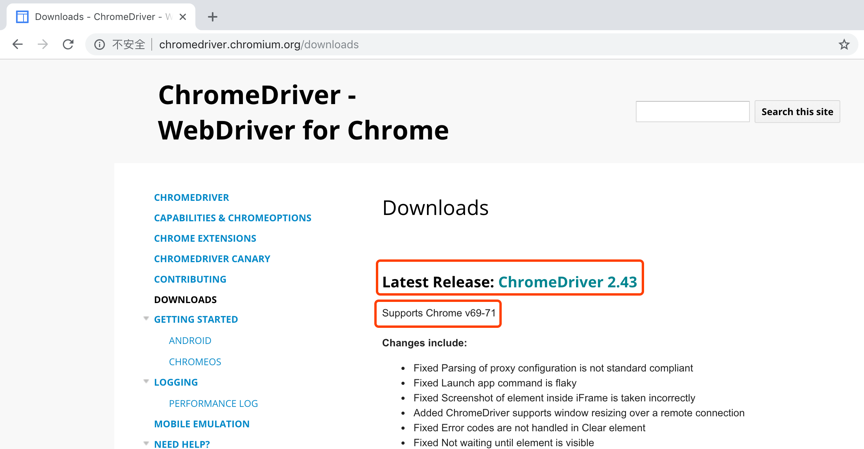Open the Contributing sidebar link

190,279
